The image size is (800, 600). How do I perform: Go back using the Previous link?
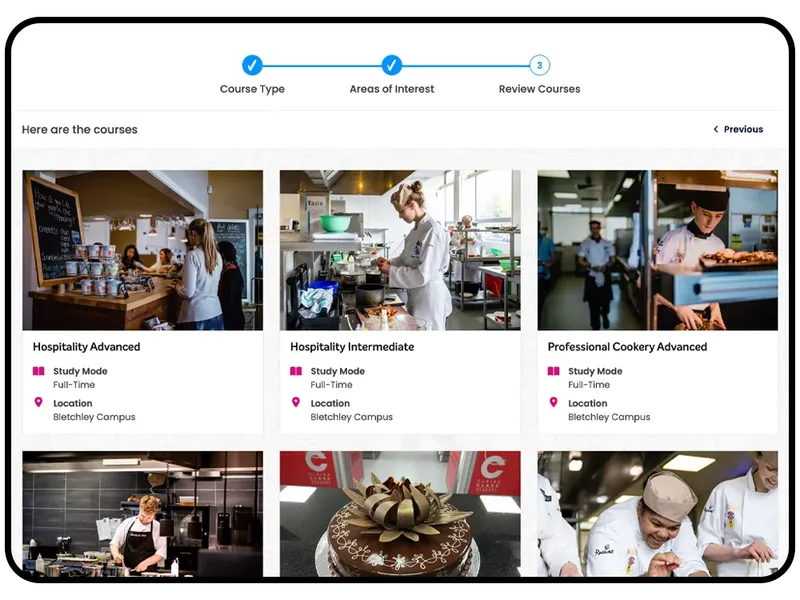pyautogui.click(x=743, y=129)
